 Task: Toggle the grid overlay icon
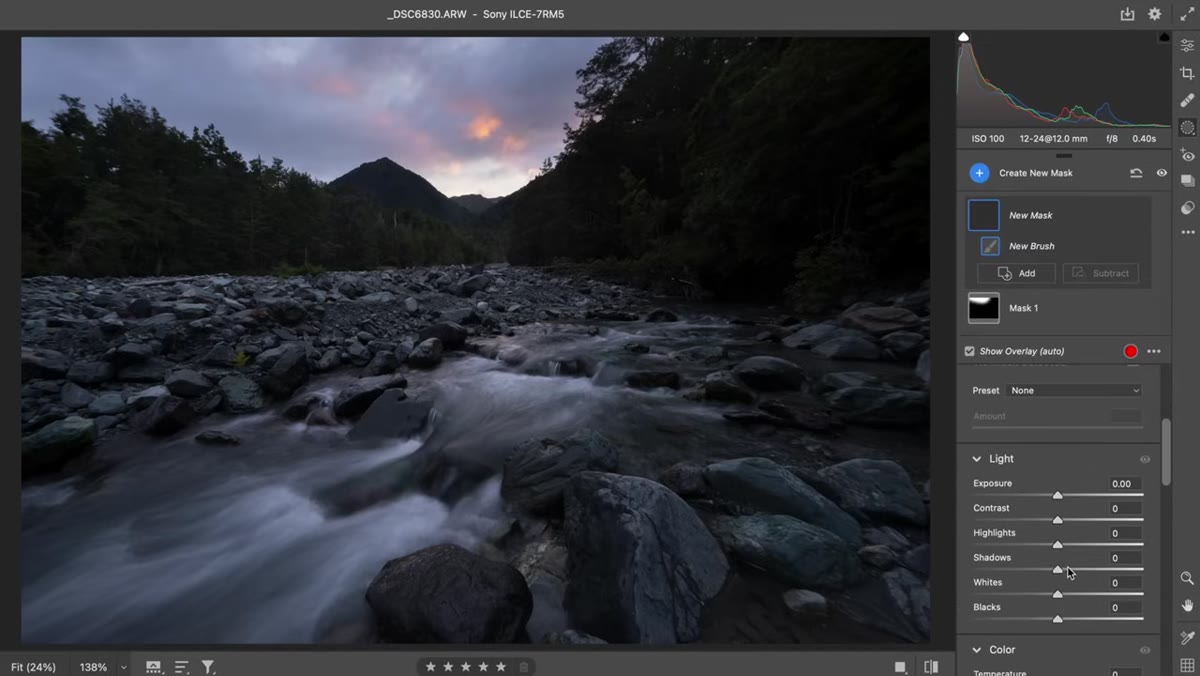point(1187,665)
